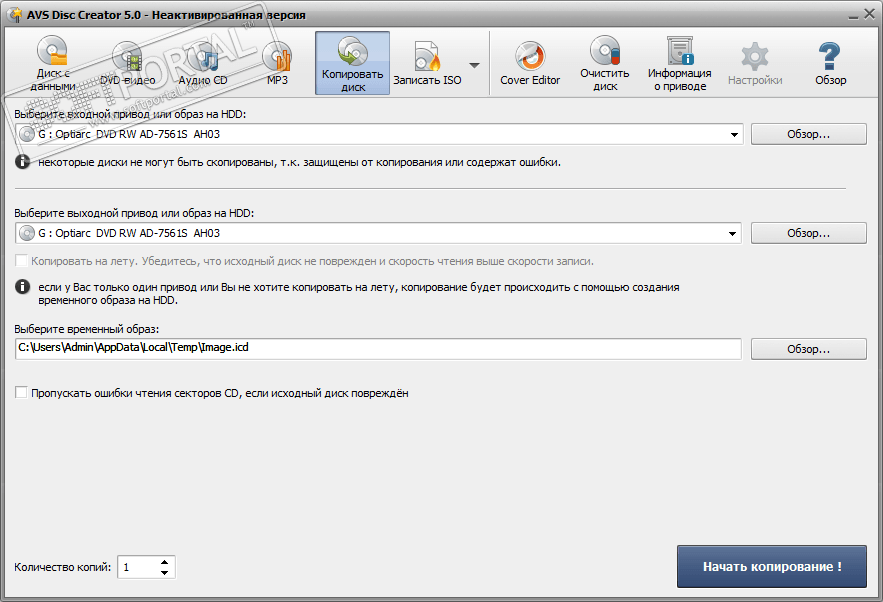Click the temporary image path field

pos(378,349)
